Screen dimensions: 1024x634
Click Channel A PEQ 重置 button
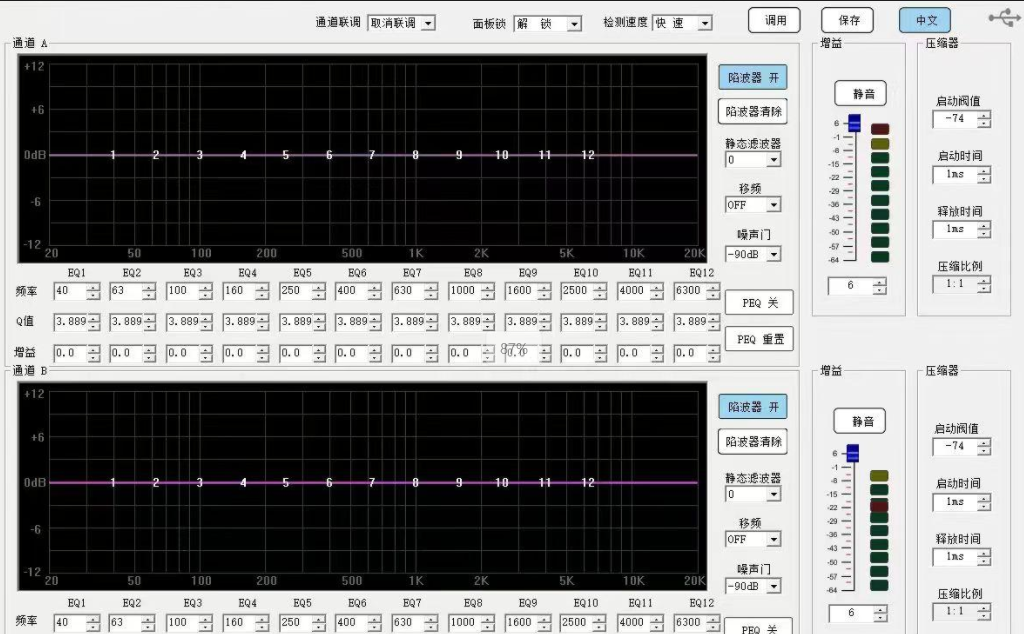pyautogui.click(x=760, y=340)
